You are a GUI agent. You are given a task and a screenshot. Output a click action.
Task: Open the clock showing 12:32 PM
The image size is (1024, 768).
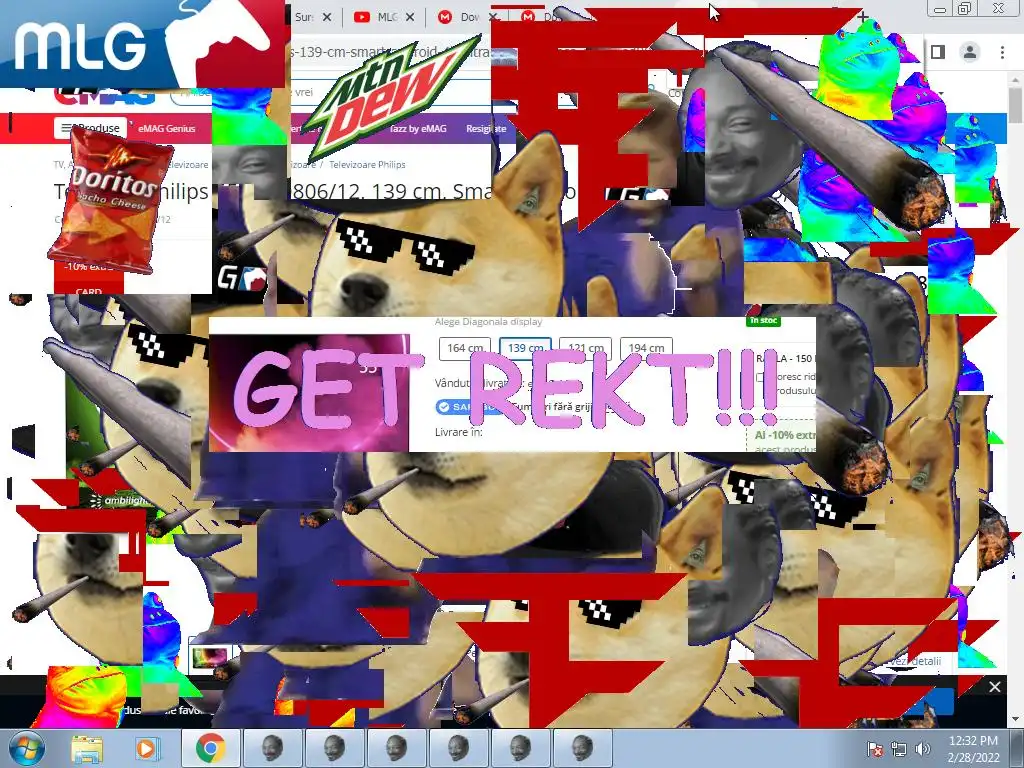click(x=973, y=749)
